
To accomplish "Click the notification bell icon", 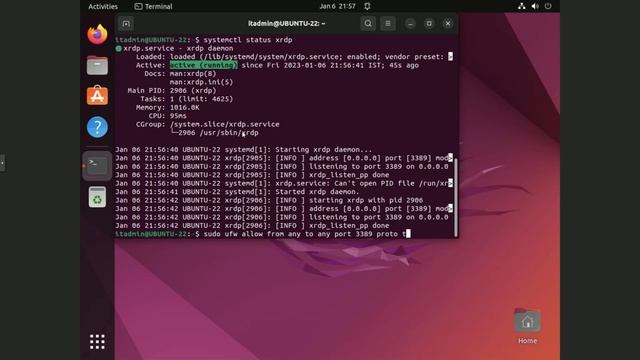I will coord(367,7).
